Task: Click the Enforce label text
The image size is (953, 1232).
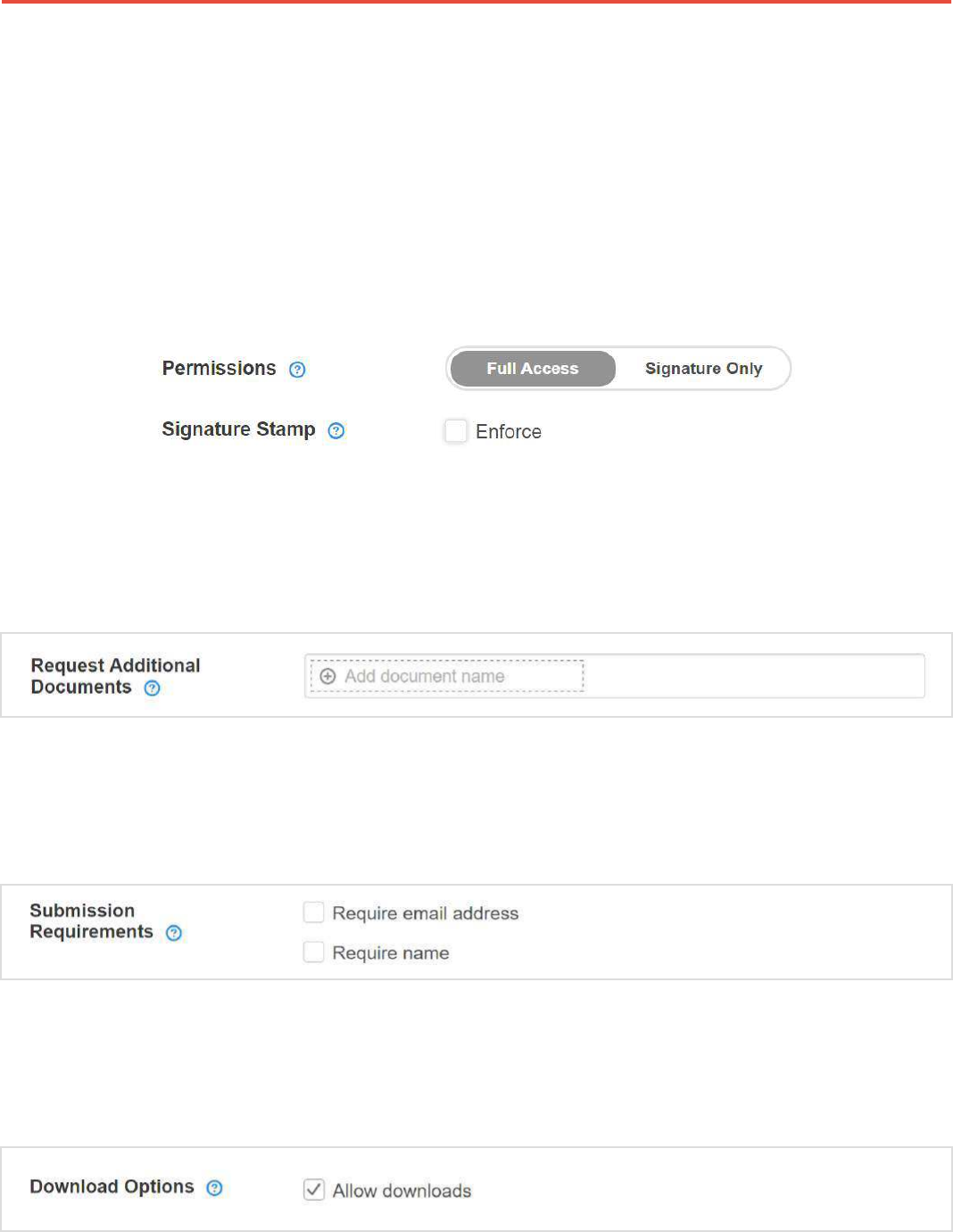Action: click(x=509, y=432)
